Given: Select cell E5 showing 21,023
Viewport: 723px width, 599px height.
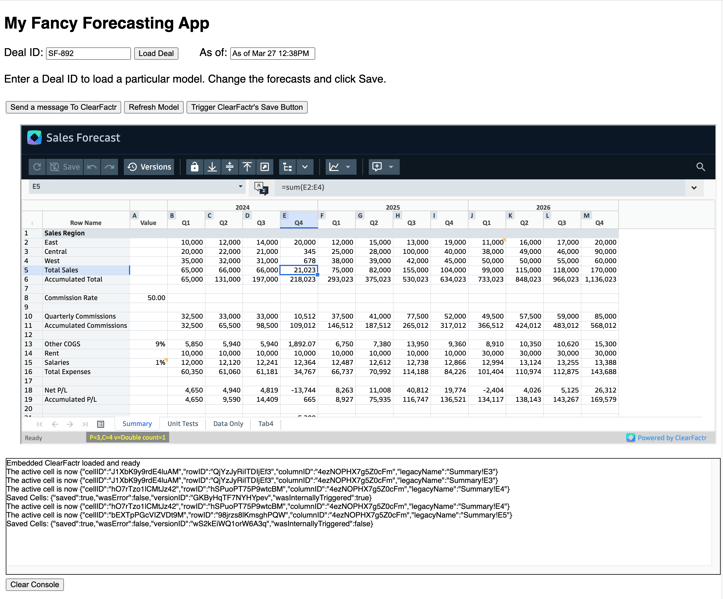Looking at the screenshot, I should pyautogui.click(x=299, y=270).
